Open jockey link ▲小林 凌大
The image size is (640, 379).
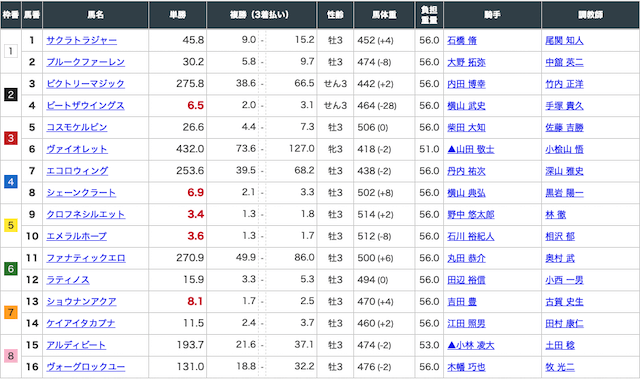pyautogui.click(x=471, y=346)
